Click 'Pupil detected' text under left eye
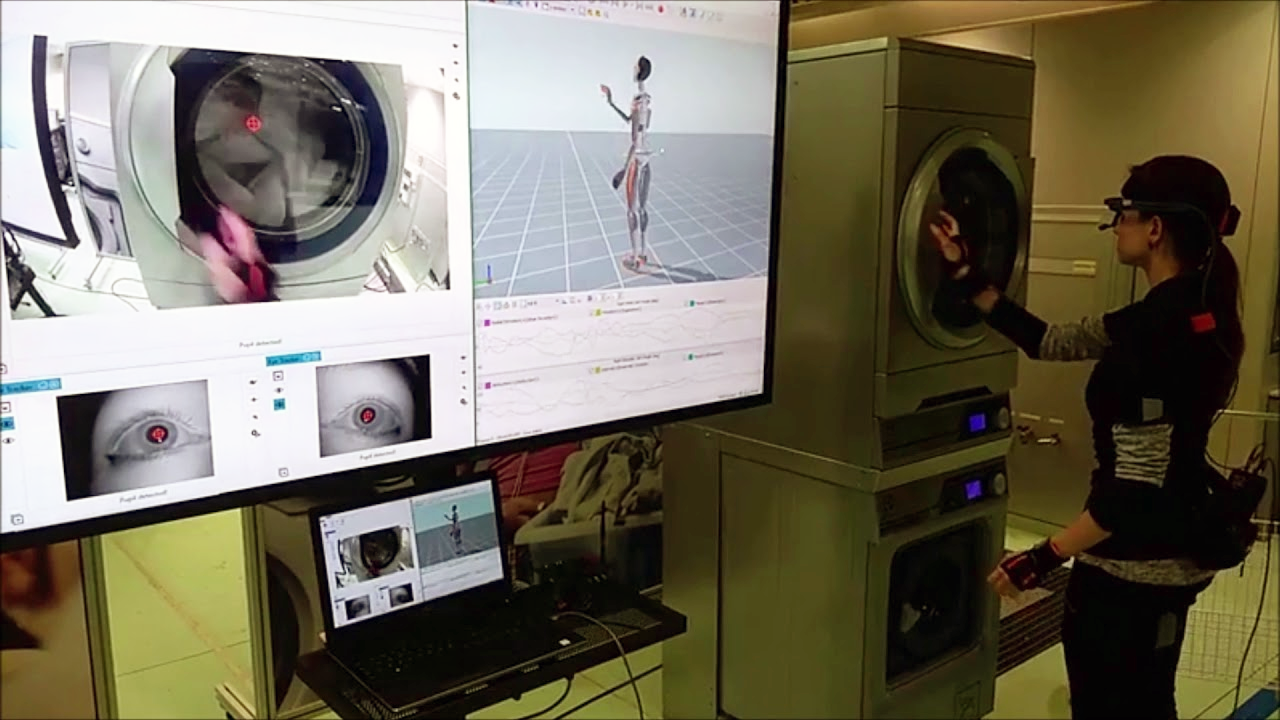 point(143,496)
